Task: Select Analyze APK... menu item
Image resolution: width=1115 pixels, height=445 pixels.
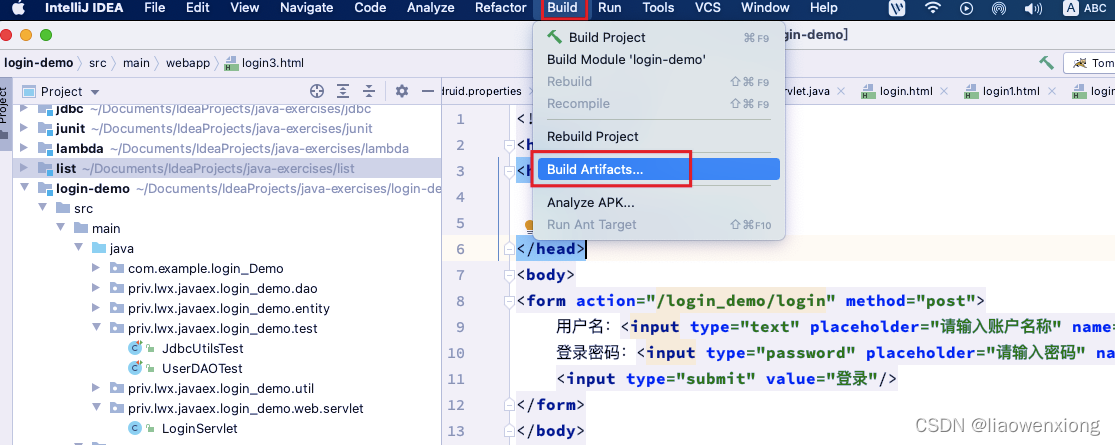Action: tap(658, 203)
